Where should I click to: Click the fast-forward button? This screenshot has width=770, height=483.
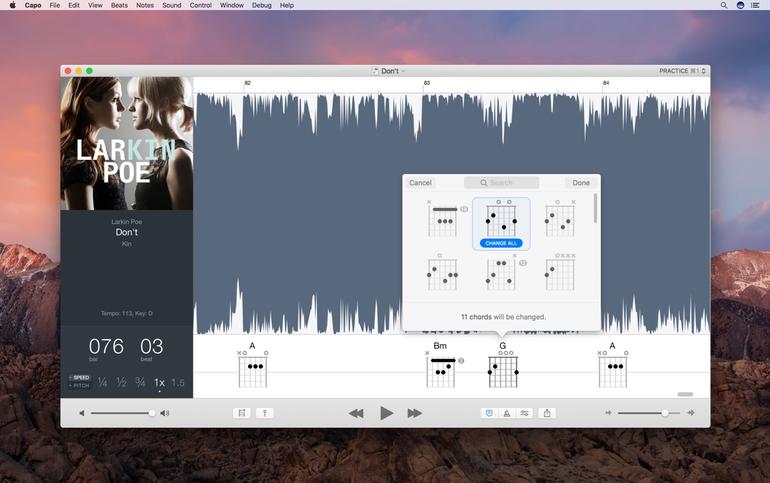point(414,413)
